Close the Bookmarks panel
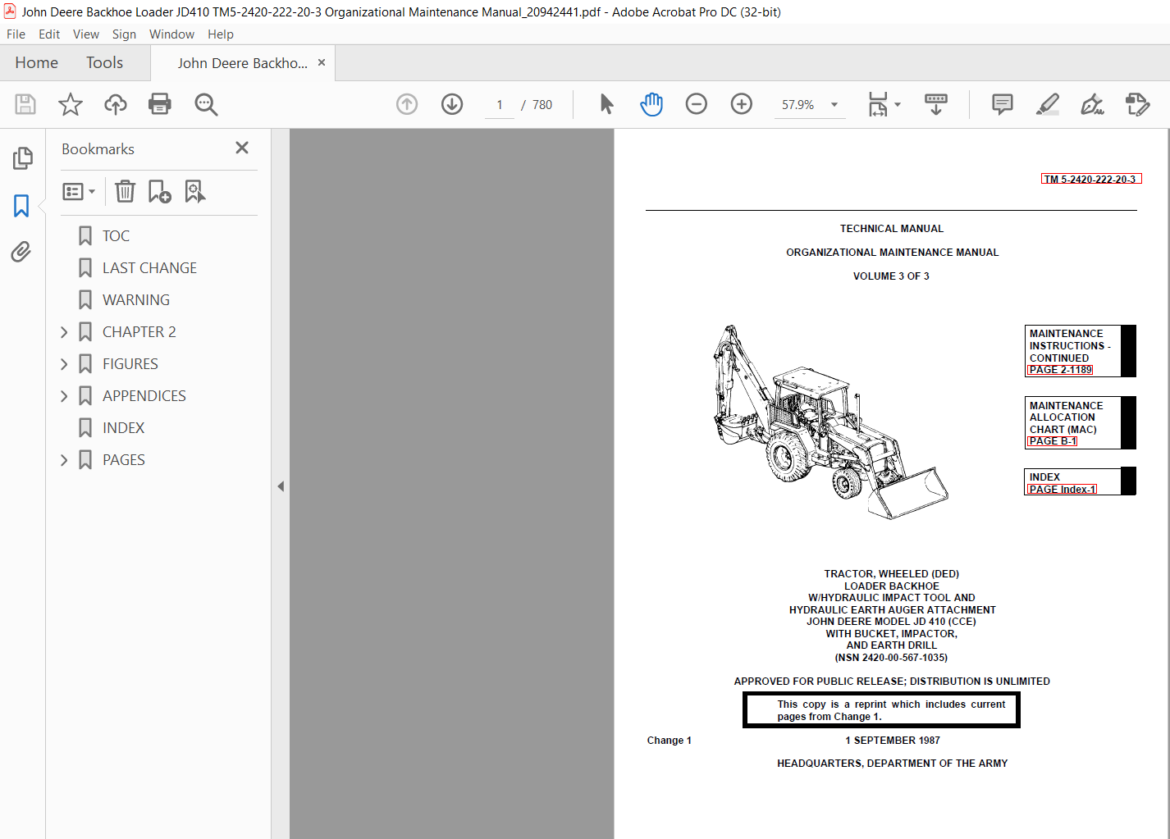 (242, 148)
